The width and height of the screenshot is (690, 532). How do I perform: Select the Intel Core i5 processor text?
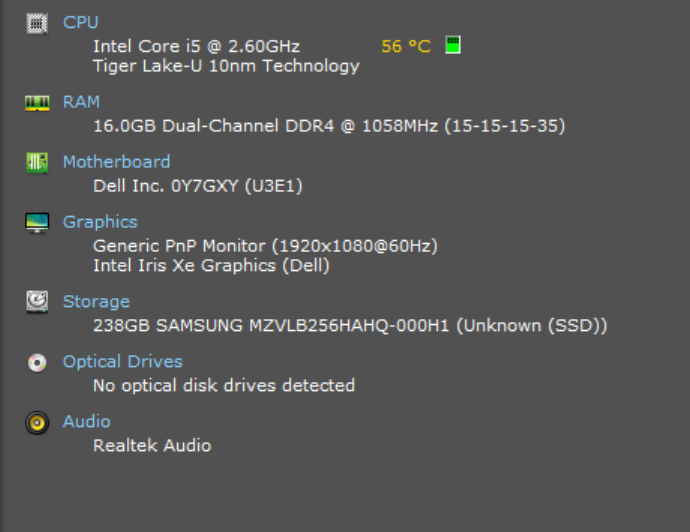point(196,46)
